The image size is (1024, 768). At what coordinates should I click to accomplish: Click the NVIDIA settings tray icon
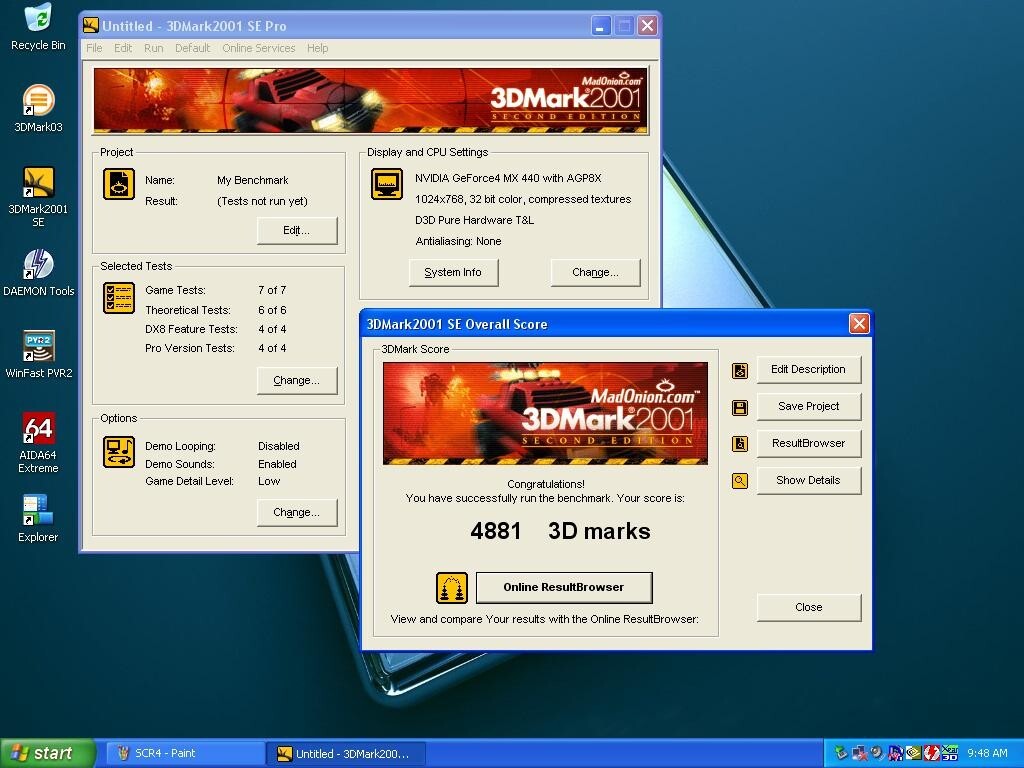click(914, 753)
